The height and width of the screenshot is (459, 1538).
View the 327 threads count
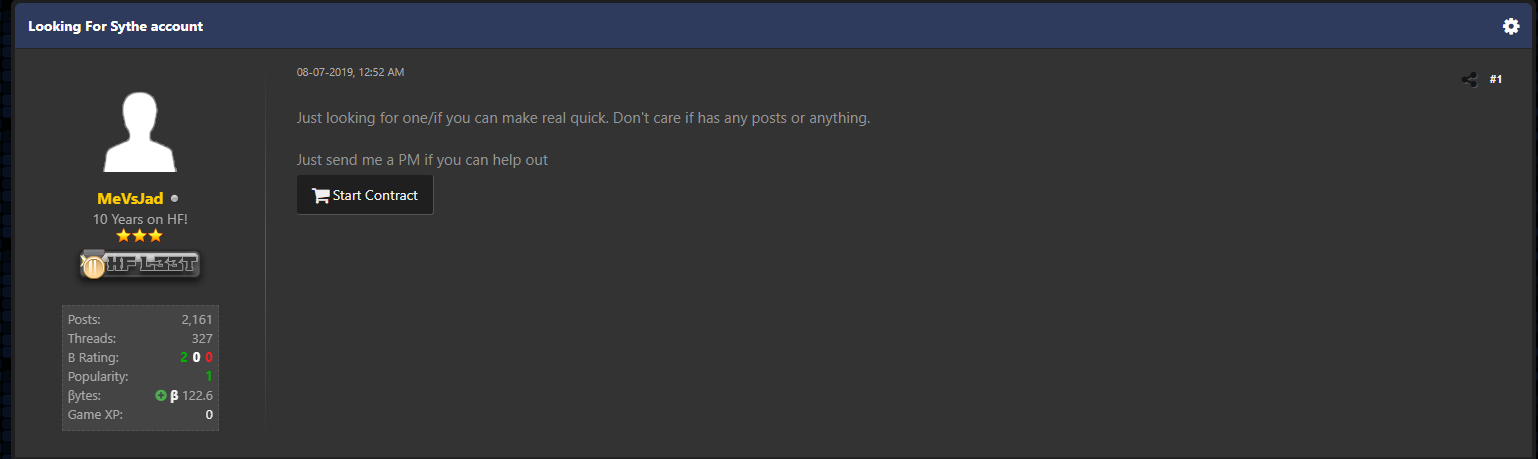202,339
